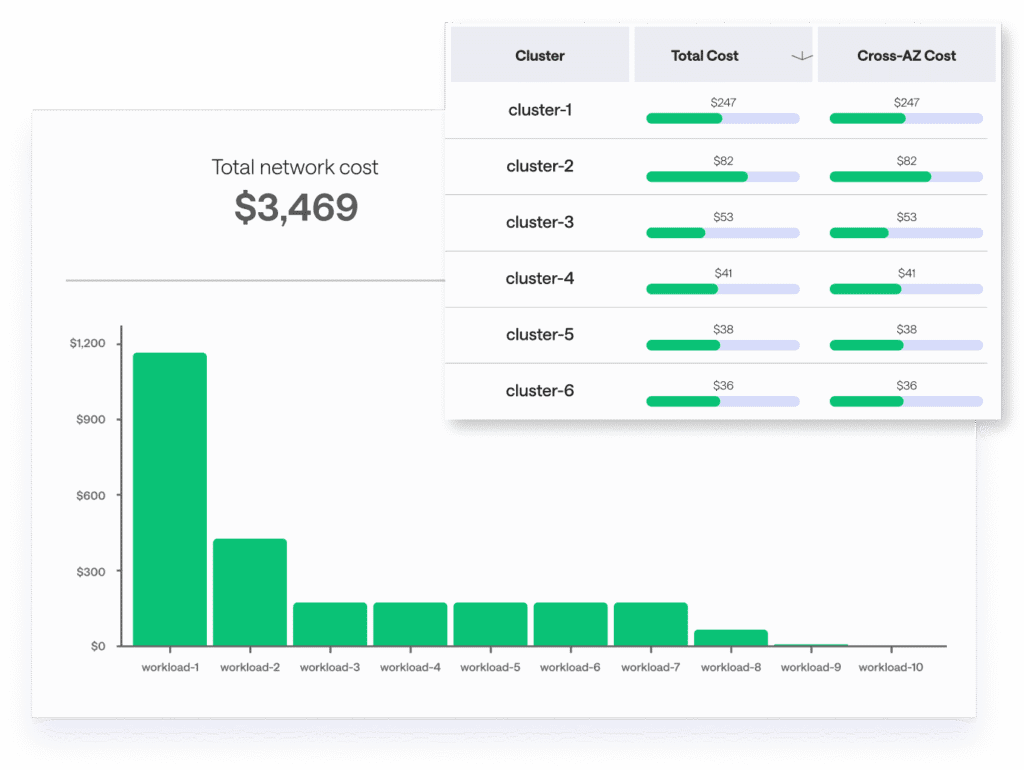Click the workload-1 bar in the chart
This screenshot has height=770, width=1024.
point(170,499)
